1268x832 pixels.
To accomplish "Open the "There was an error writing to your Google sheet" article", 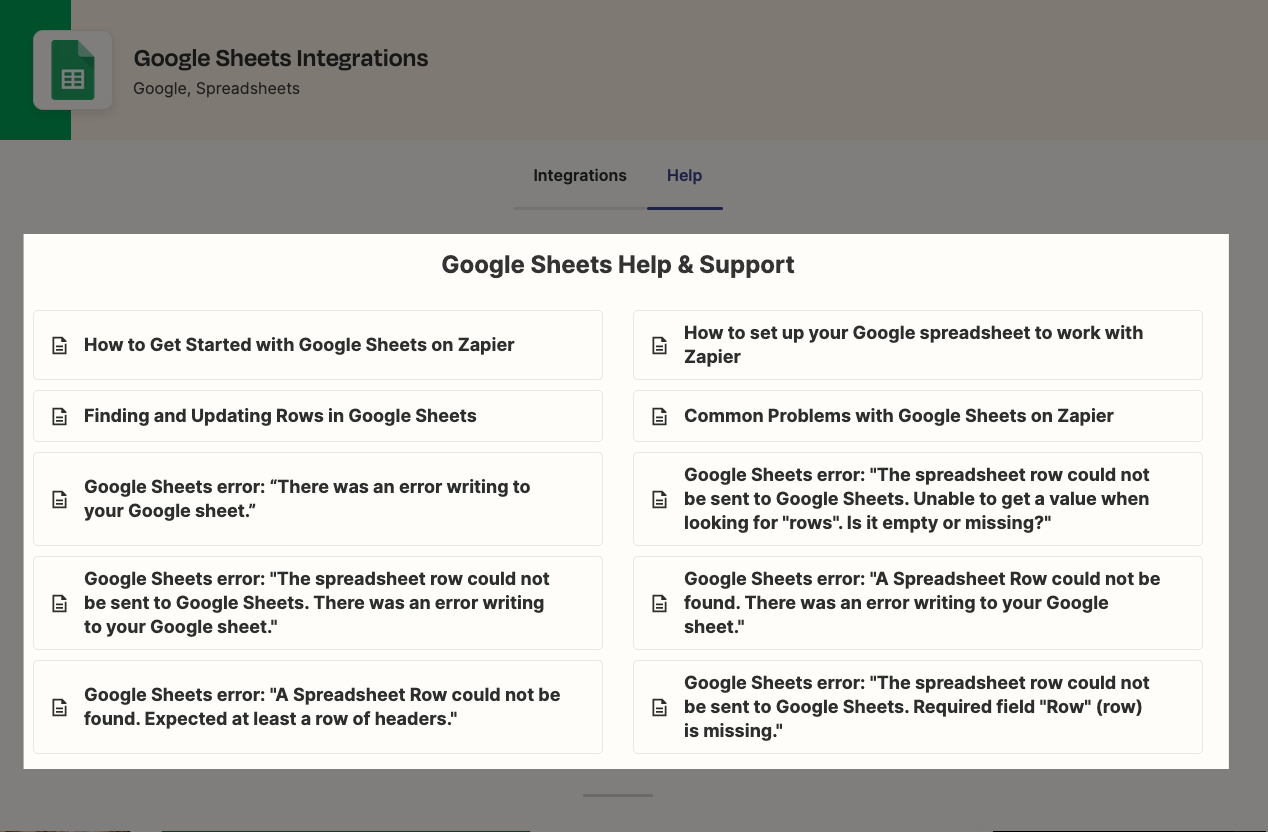I will 318,499.
